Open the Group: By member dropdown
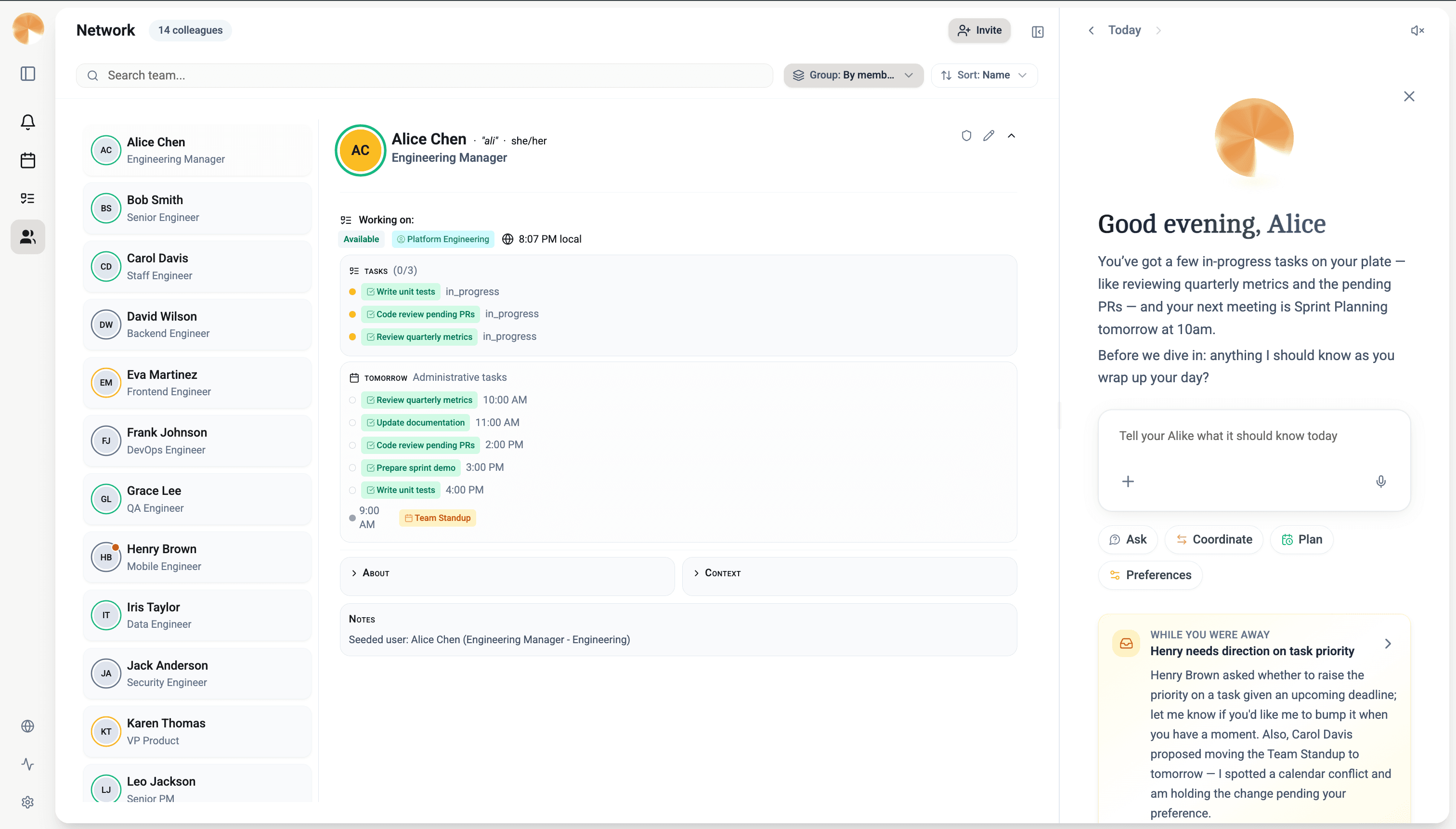The image size is (1456, 829). [853, 75]
